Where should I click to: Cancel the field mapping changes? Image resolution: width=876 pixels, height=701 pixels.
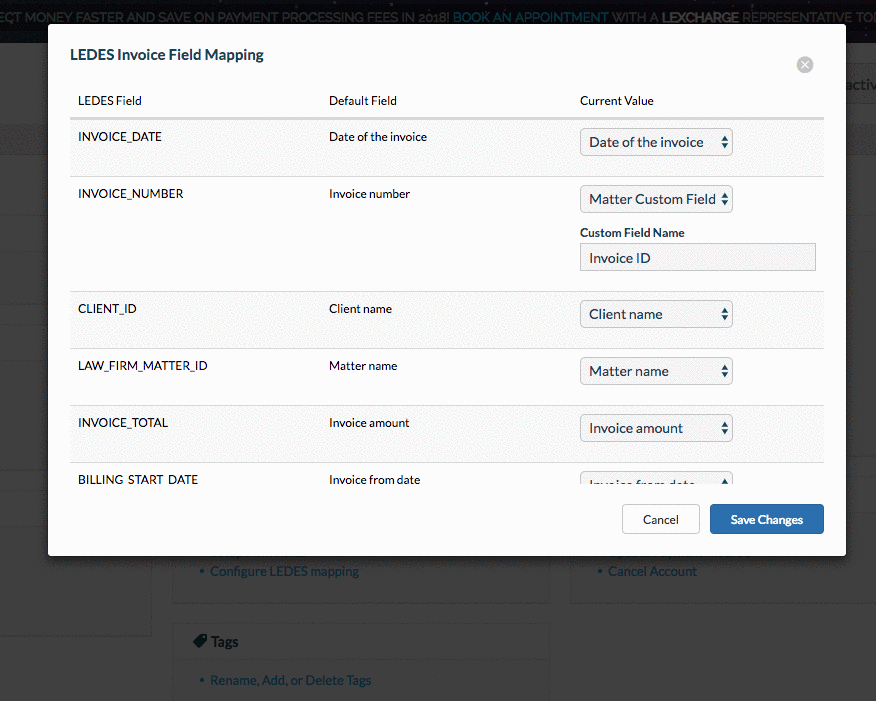tap(660, 519)
